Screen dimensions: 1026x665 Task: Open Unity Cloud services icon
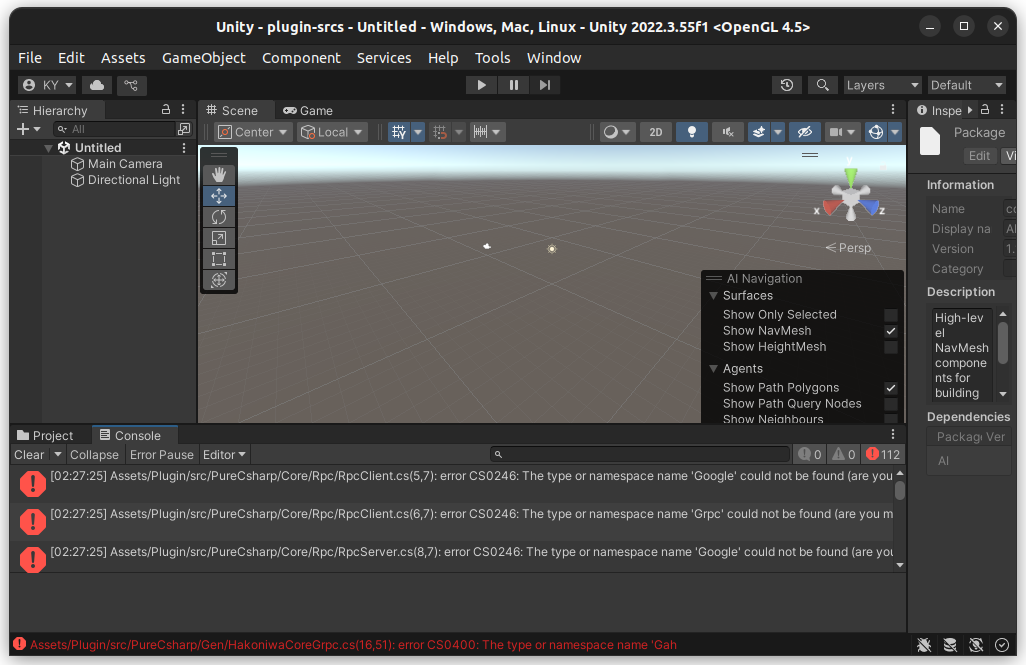pyautogui.click(x=97, y=85)
